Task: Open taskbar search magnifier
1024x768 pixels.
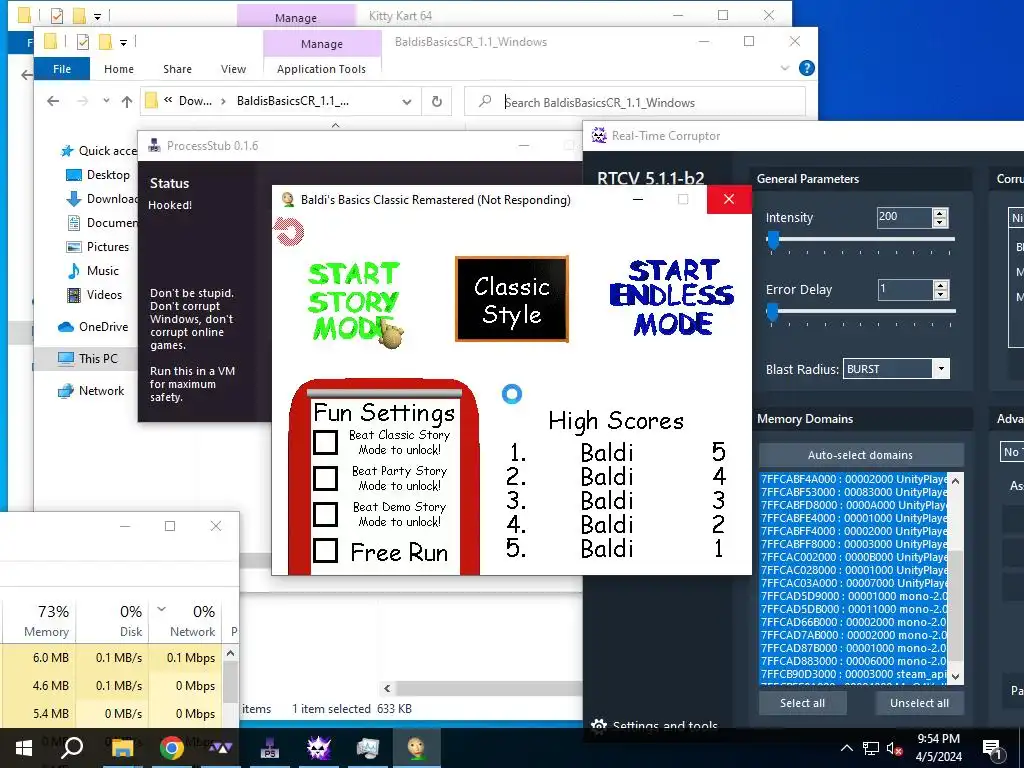Action: click(x=72, y=747)
